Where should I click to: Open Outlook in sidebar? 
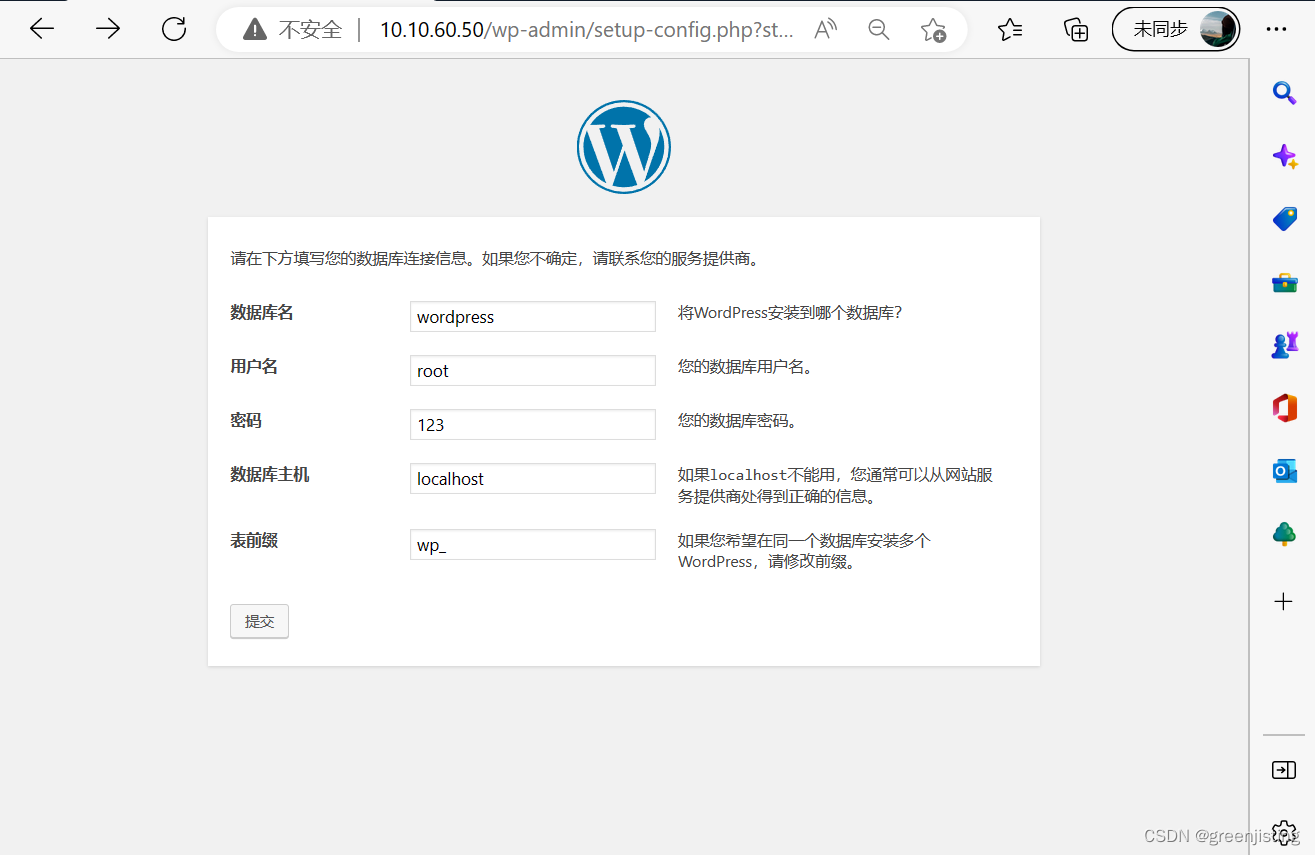pos(1284,471)
